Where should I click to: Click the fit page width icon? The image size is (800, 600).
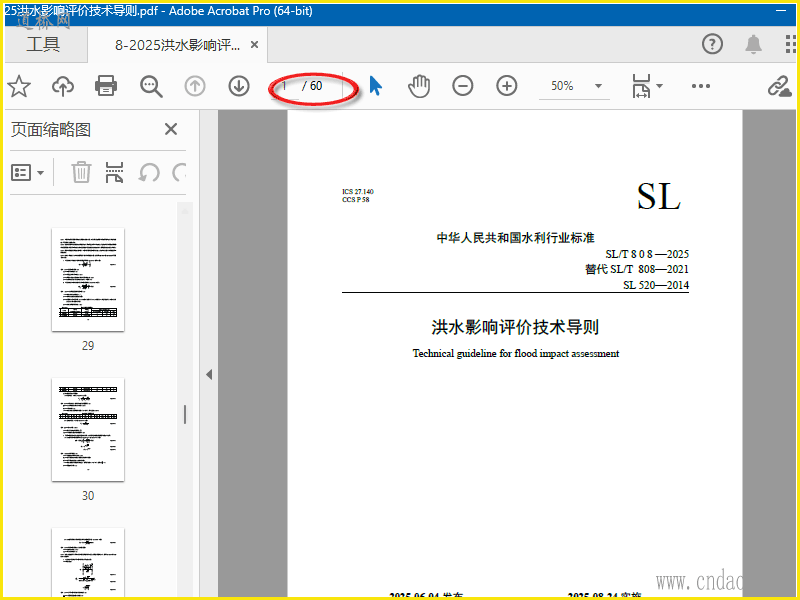641,86
